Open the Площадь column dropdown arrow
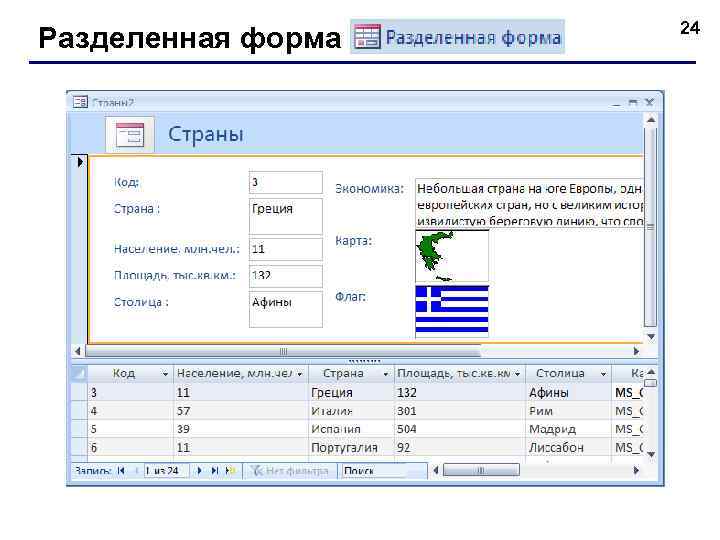720x540 pixels. click(x=518, y=375)
